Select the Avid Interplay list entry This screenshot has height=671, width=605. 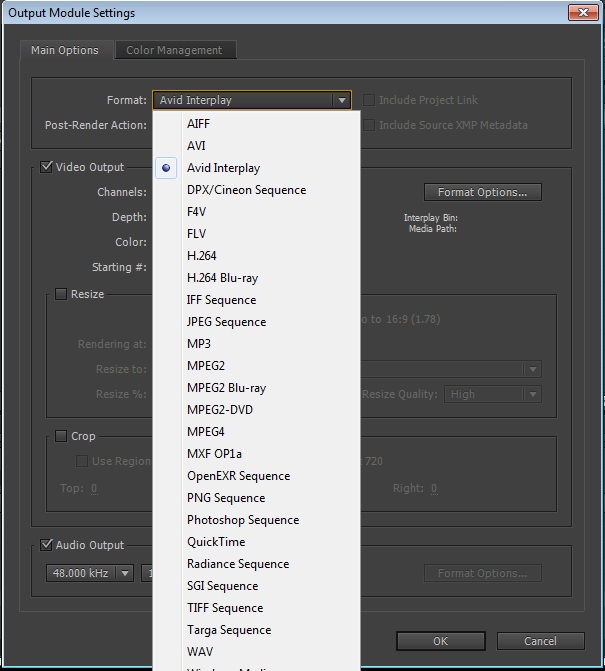(256, 168)
